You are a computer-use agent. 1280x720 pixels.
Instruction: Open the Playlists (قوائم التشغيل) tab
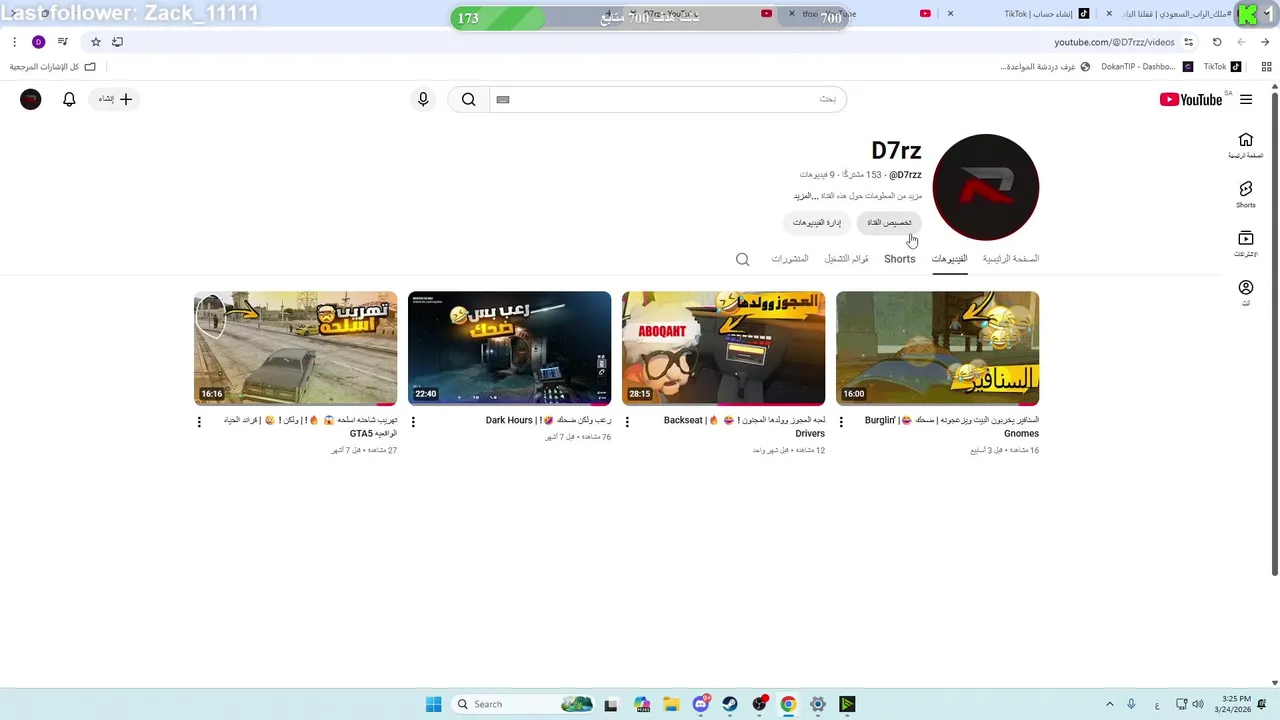(x=847, y=259)
